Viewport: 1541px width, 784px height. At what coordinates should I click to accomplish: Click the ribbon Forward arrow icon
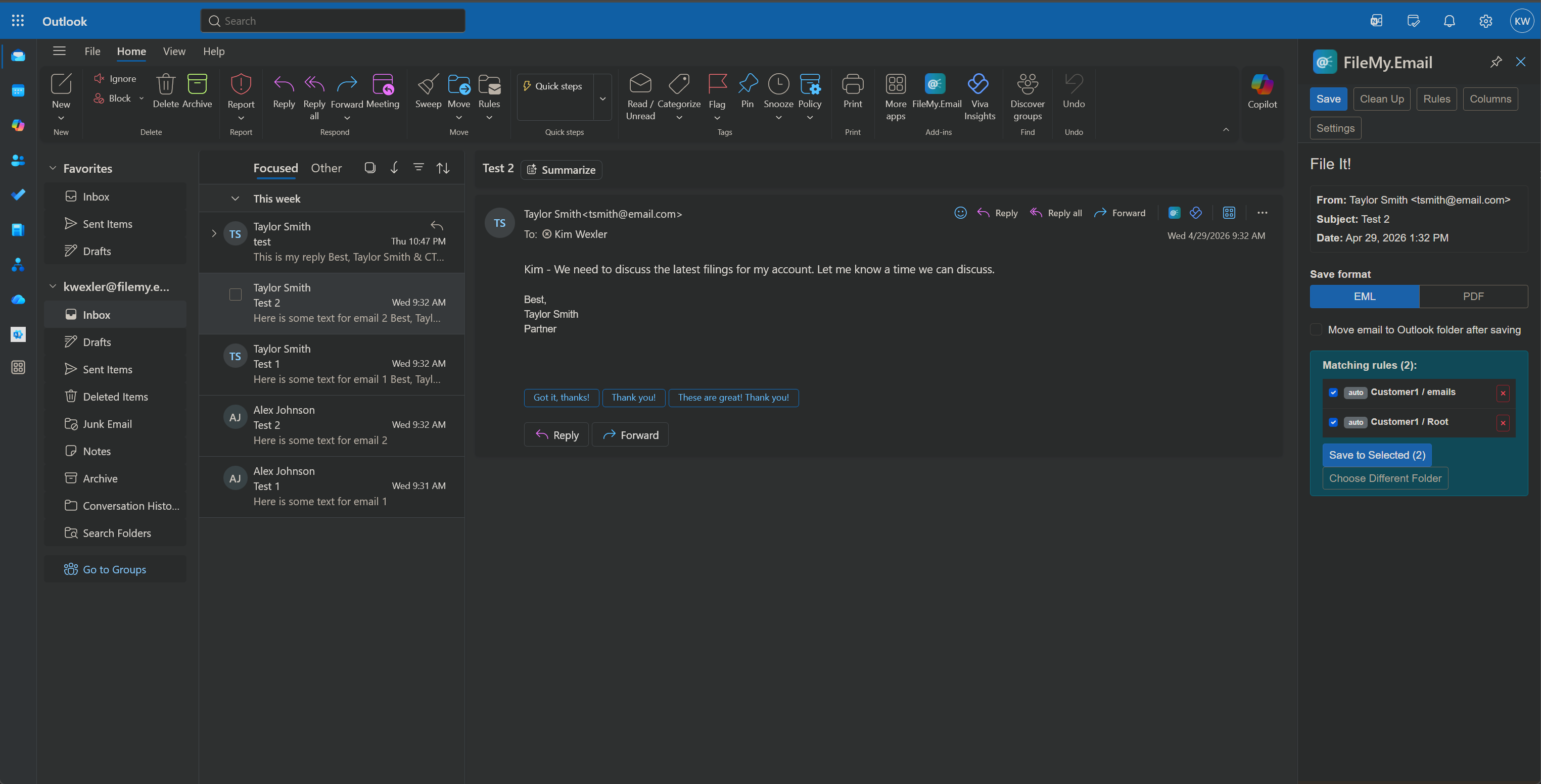point(347,84)
